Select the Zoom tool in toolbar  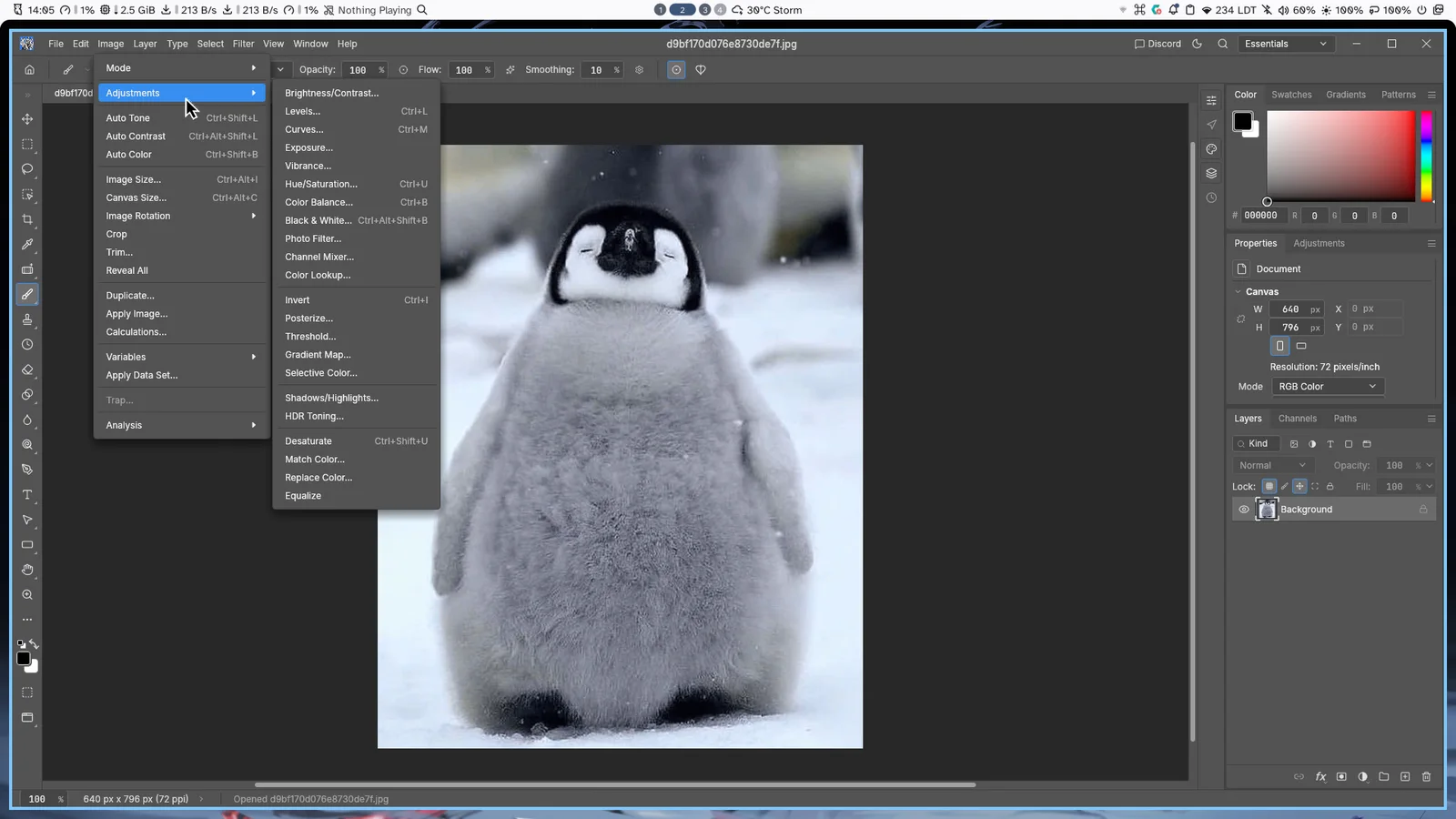[x=27, y=595]
